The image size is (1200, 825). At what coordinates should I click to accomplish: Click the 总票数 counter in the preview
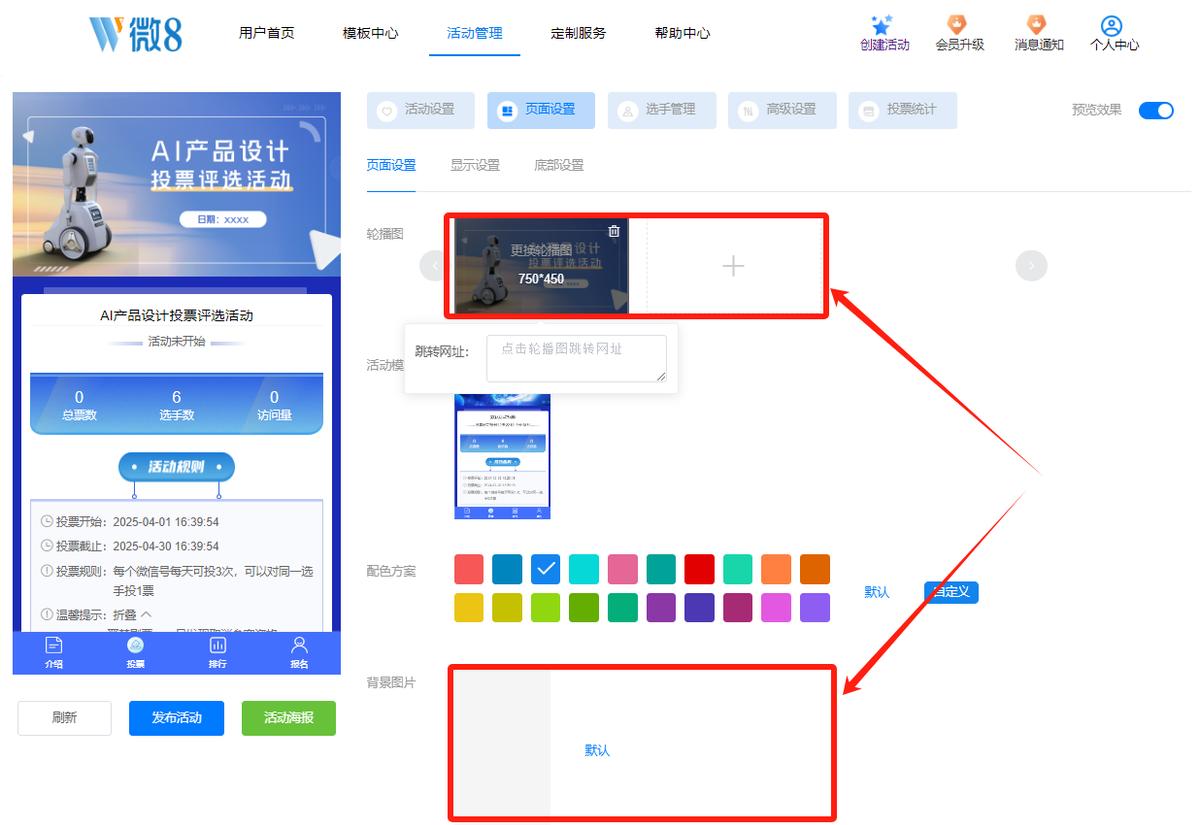pyautogui.click(x=79, y=405)
